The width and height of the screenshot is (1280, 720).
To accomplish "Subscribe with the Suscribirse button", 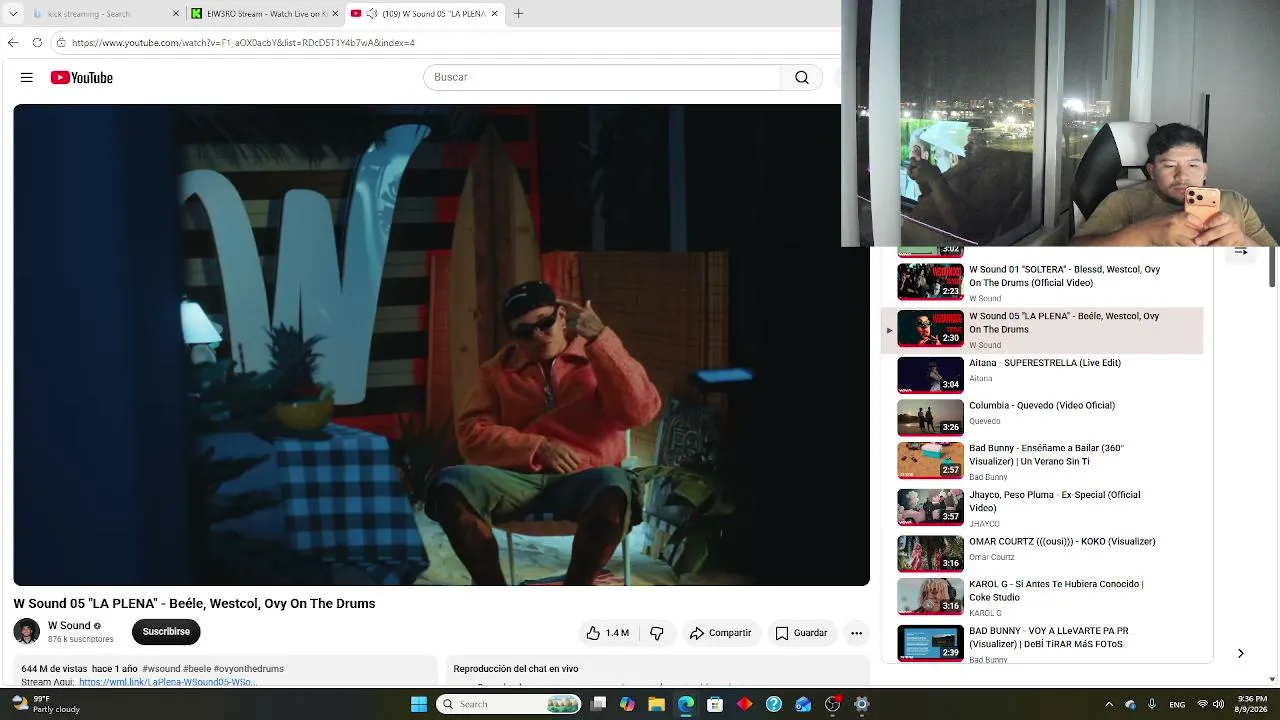I will [166, 632].
